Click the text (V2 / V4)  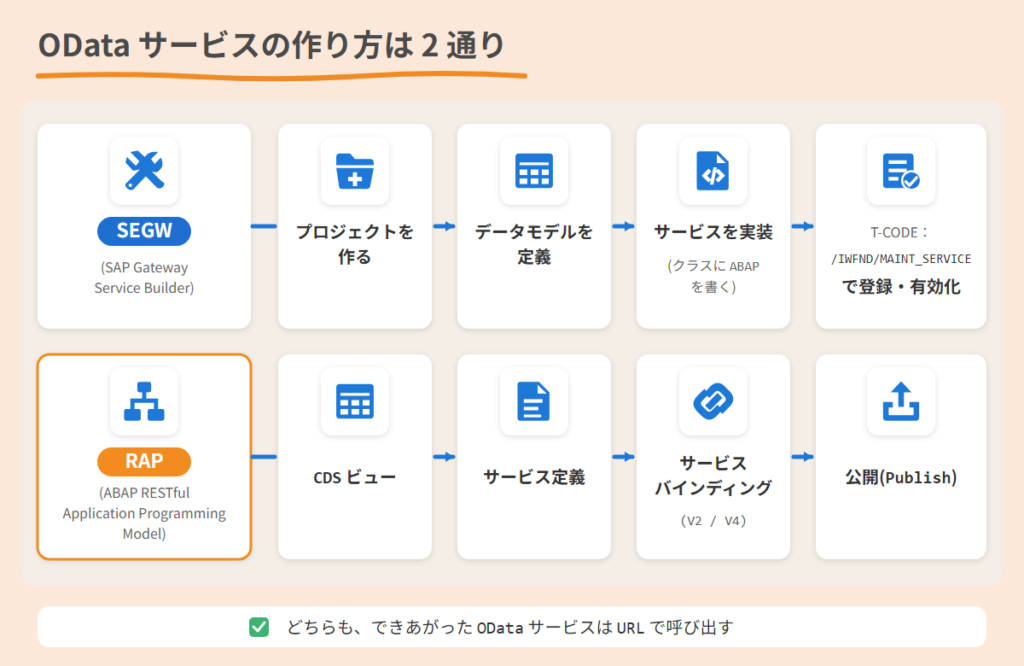pyautogui.click(x=713, y=521)
